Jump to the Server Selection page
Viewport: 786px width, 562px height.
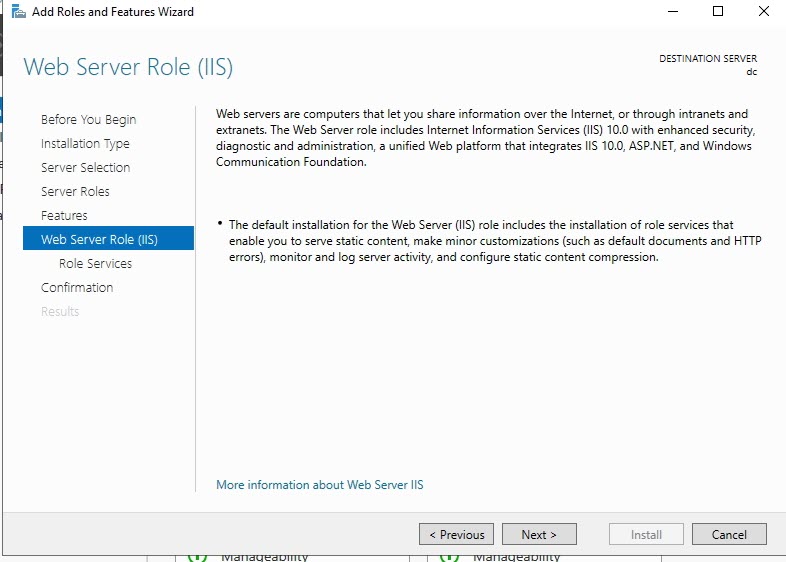[x=85, y=168]
